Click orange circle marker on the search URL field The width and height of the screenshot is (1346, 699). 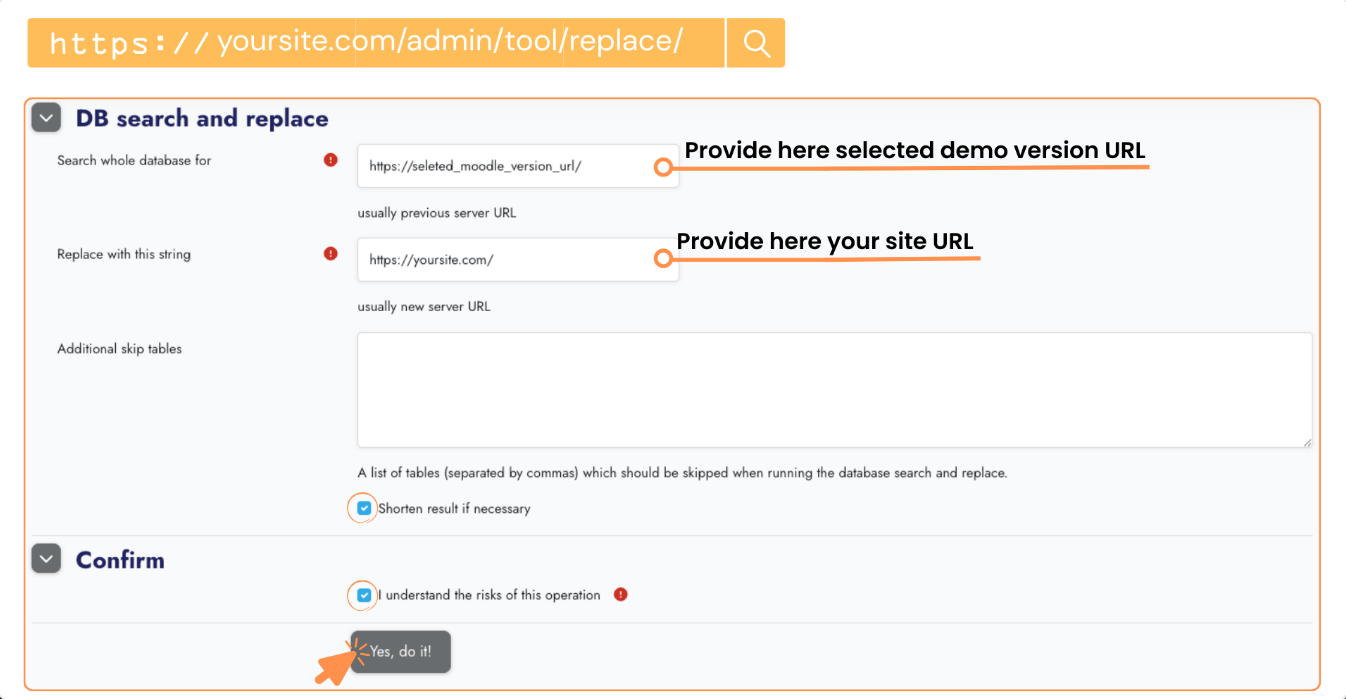pyautogui.click(x=662, y=167)
